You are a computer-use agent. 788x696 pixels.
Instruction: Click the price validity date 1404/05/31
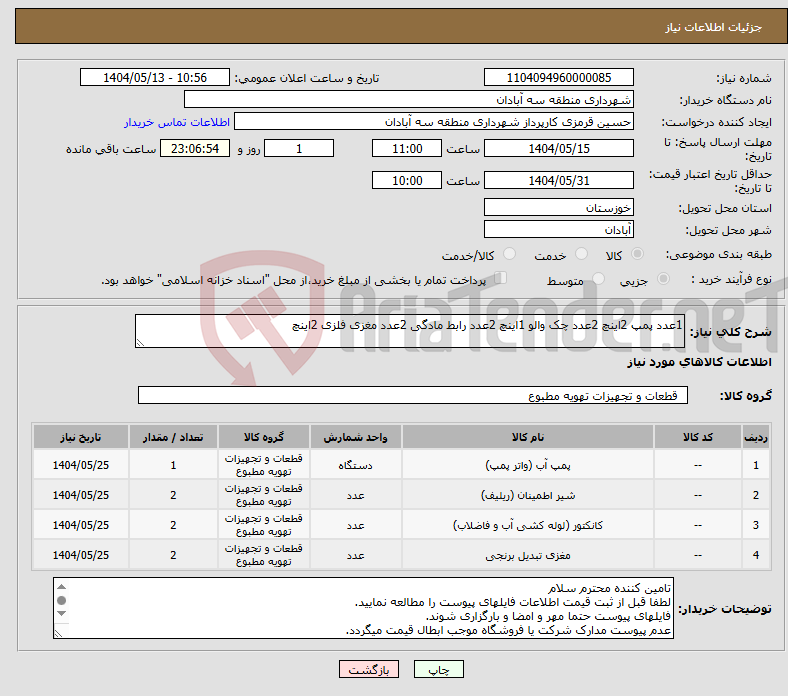(x=558, y=180)
